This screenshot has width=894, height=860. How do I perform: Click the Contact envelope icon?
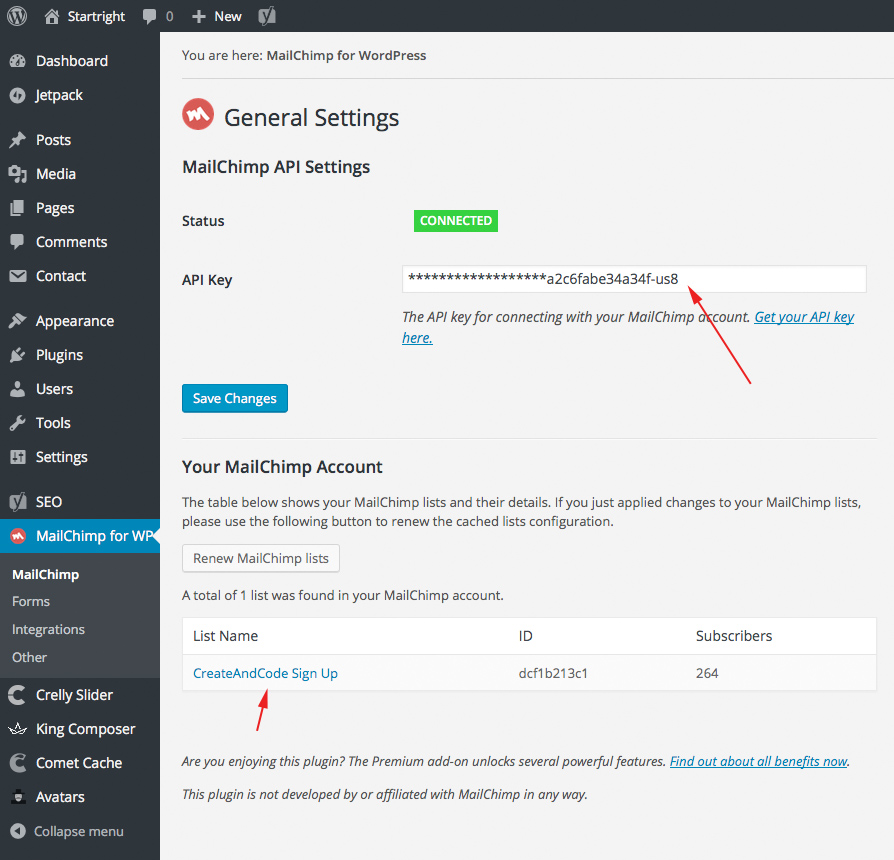pyautogui.click(x=18, y=276)
